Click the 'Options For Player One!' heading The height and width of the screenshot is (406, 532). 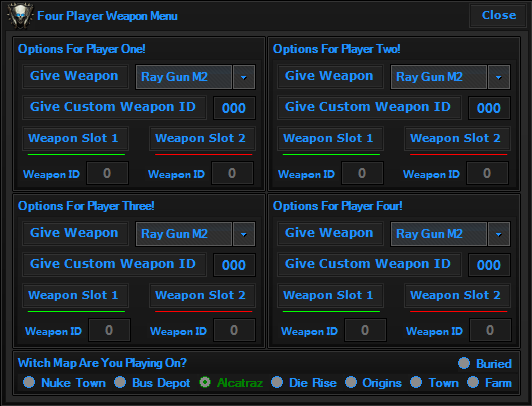[x=82, y=49]
